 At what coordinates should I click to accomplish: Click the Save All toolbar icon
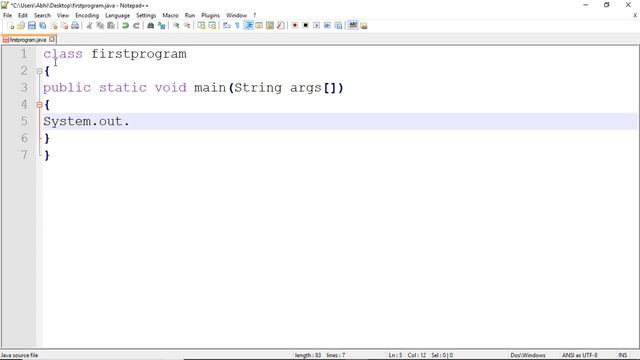(43, 26)
